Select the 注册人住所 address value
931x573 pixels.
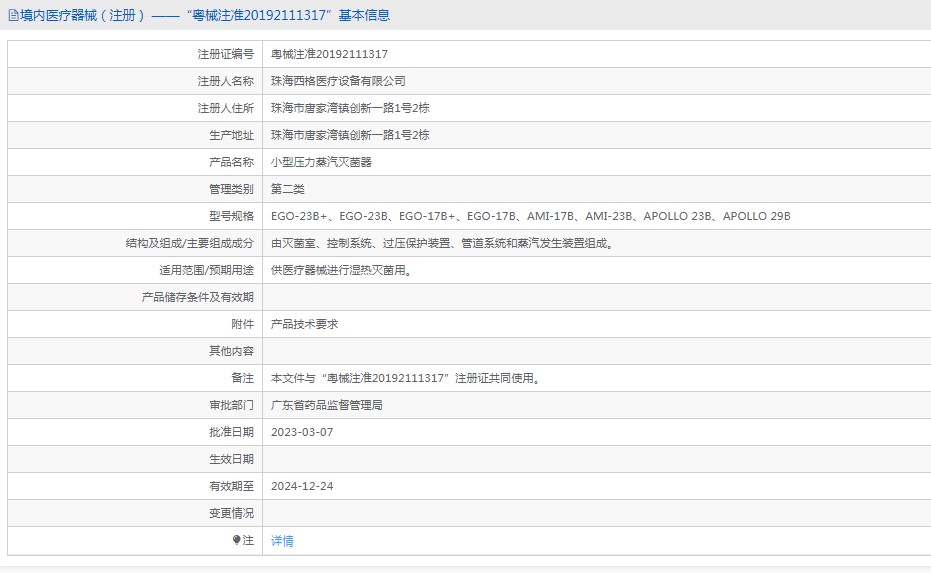click(350, 108)
